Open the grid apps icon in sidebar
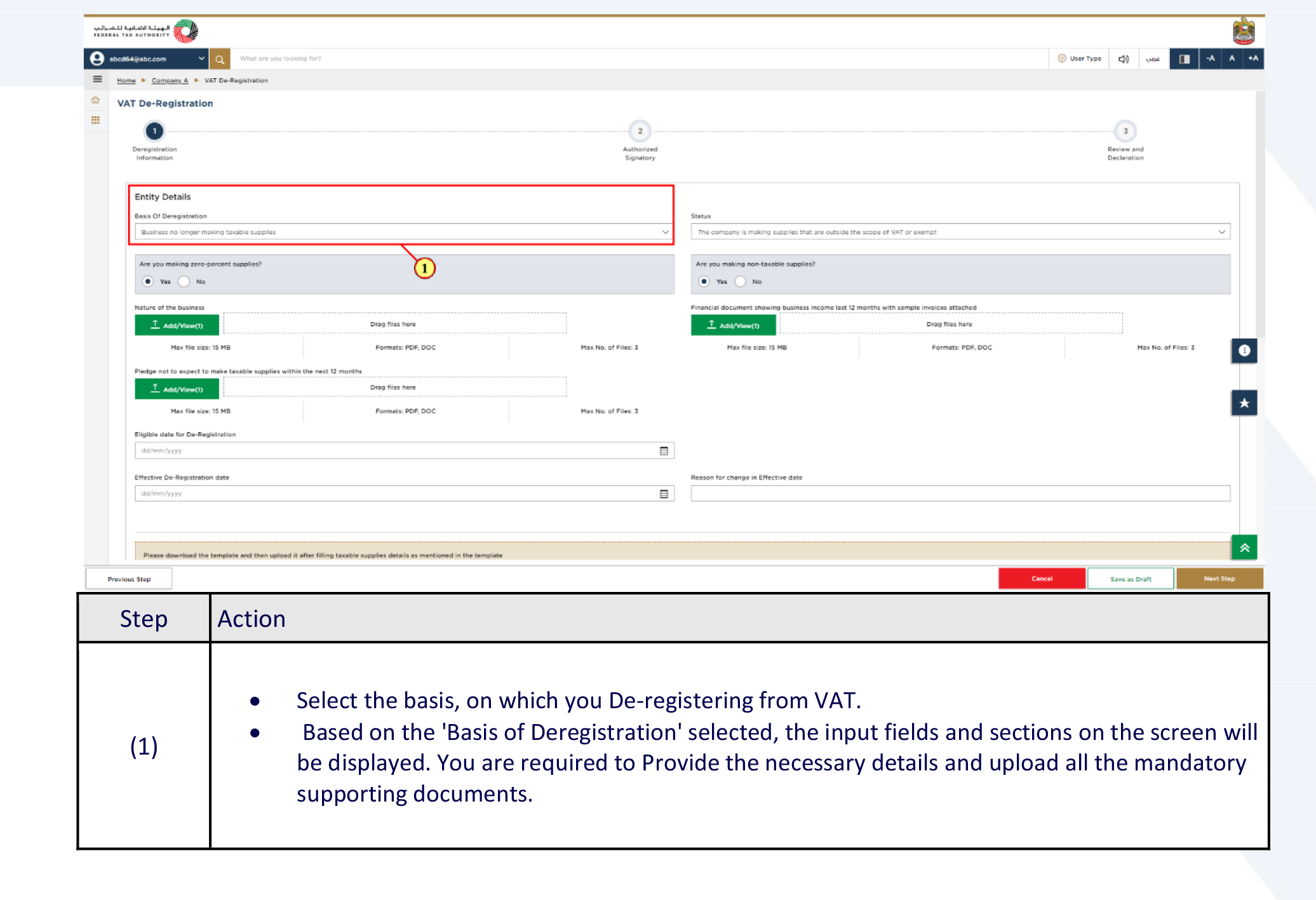This screenshot has width=1316, height=900. coord(96,121)
